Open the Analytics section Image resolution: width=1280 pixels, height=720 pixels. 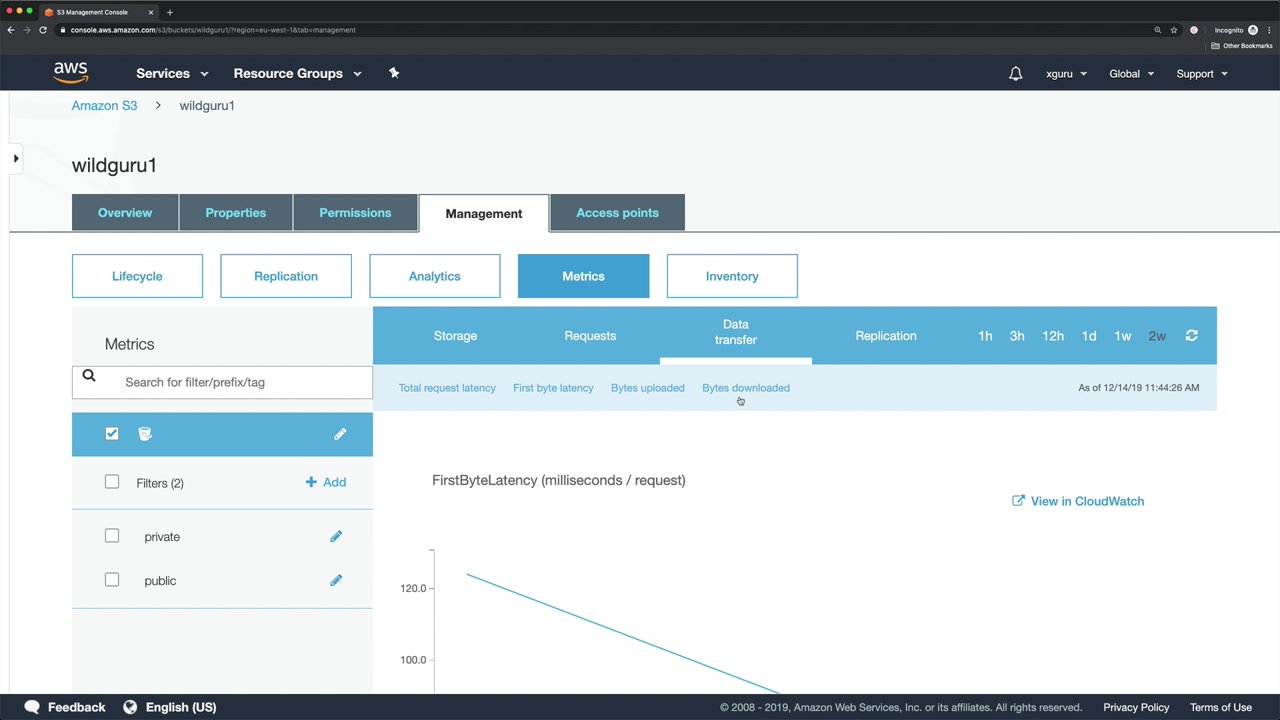click(x=434, y=276)
